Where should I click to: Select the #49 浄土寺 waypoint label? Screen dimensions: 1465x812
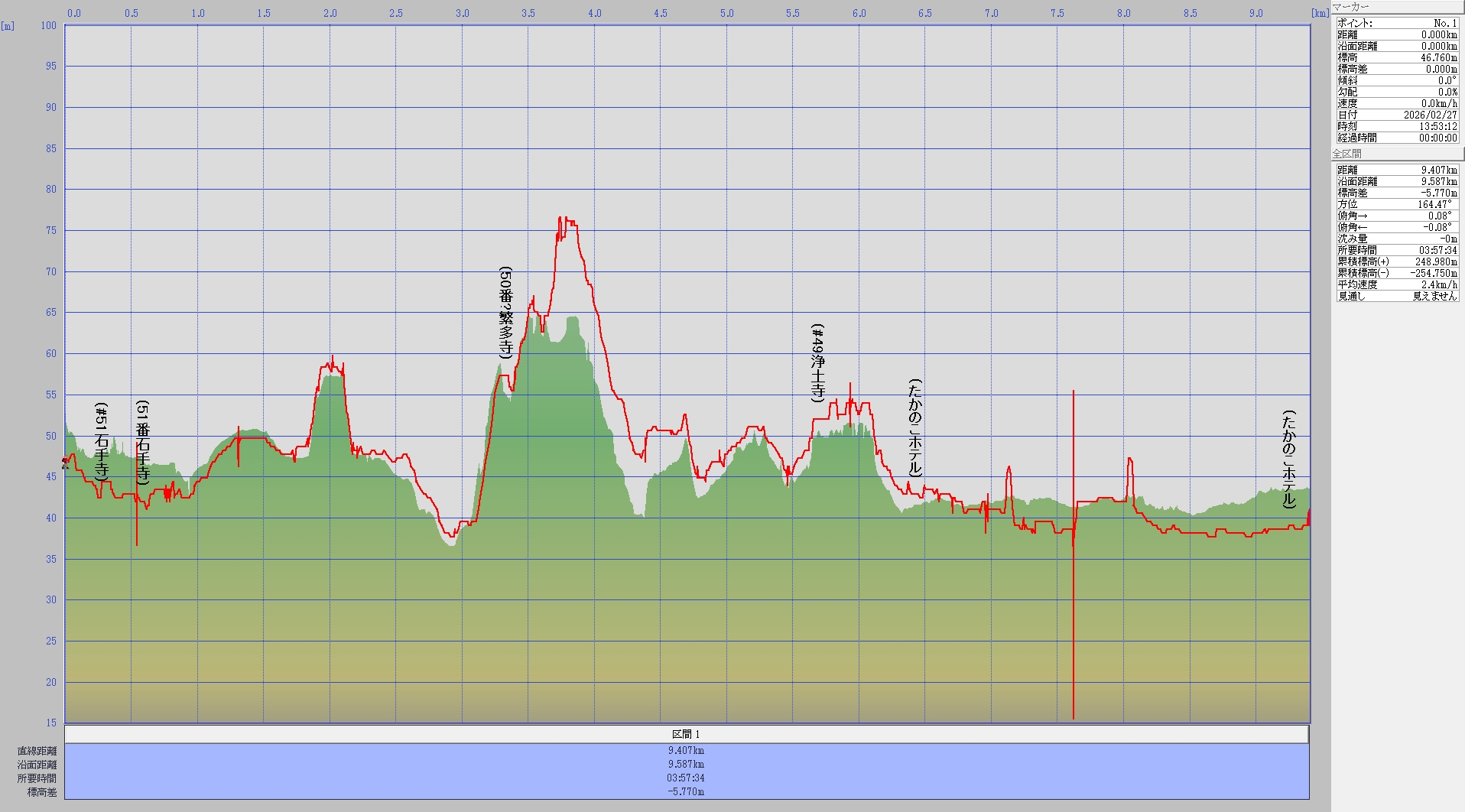coord(818,363)
